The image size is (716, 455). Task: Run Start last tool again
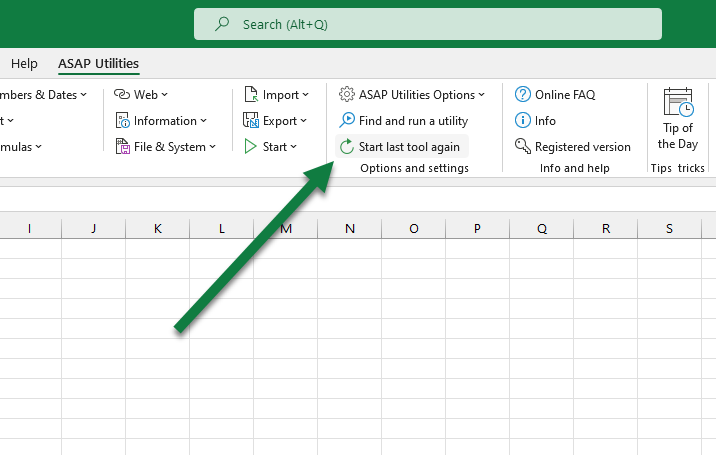pyautogui.click(x=402, y=147)
